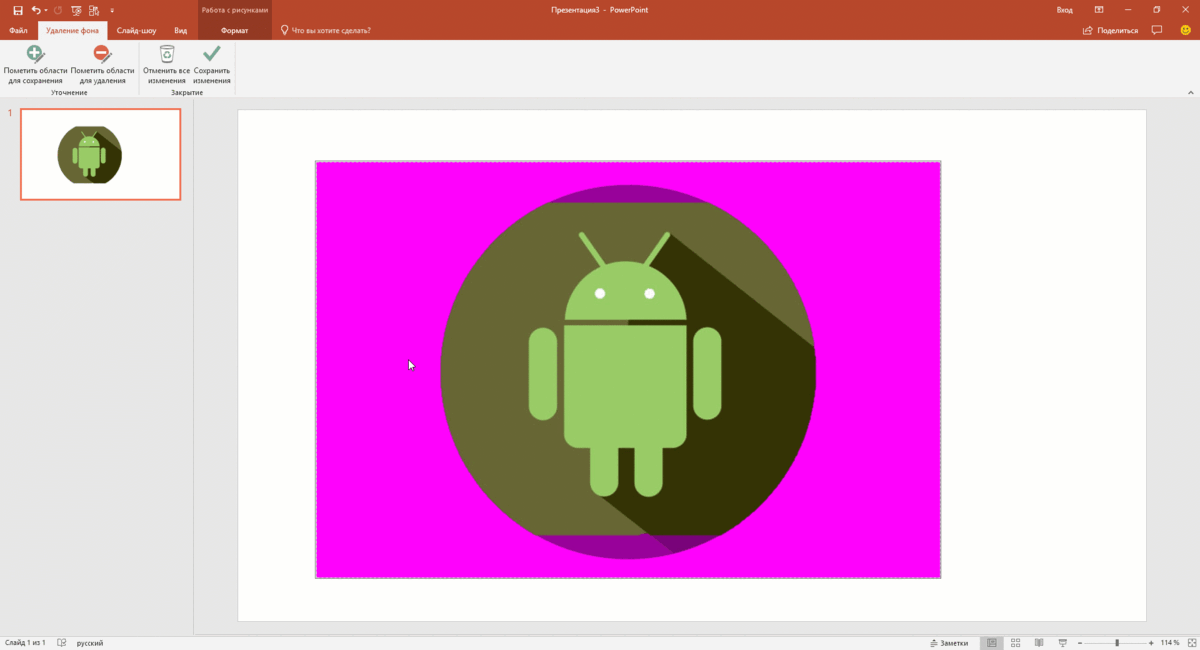Toggle the Заметки notes pane button

949,643
